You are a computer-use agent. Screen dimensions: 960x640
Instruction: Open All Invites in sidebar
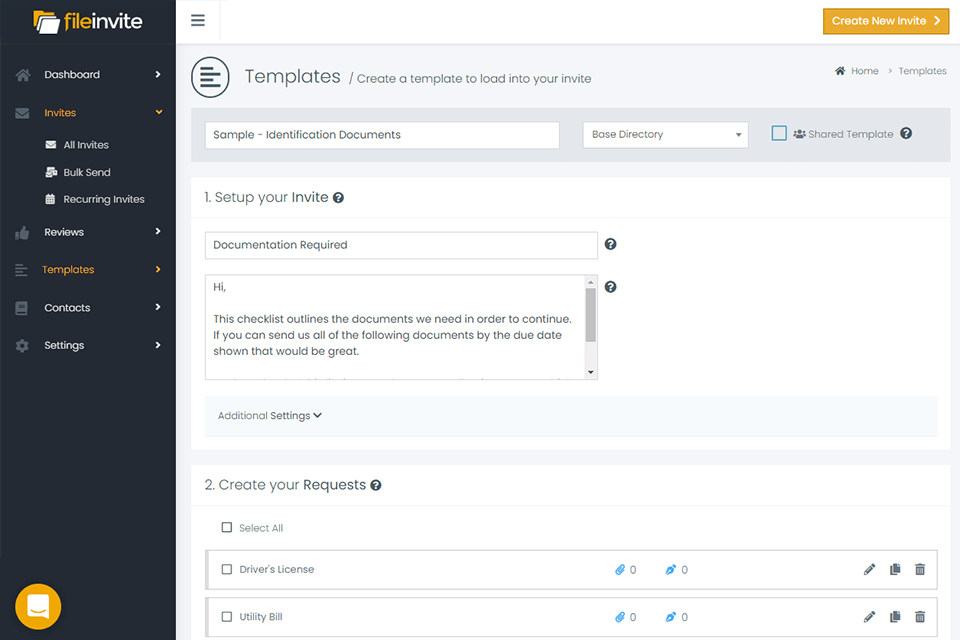(86, 145)
